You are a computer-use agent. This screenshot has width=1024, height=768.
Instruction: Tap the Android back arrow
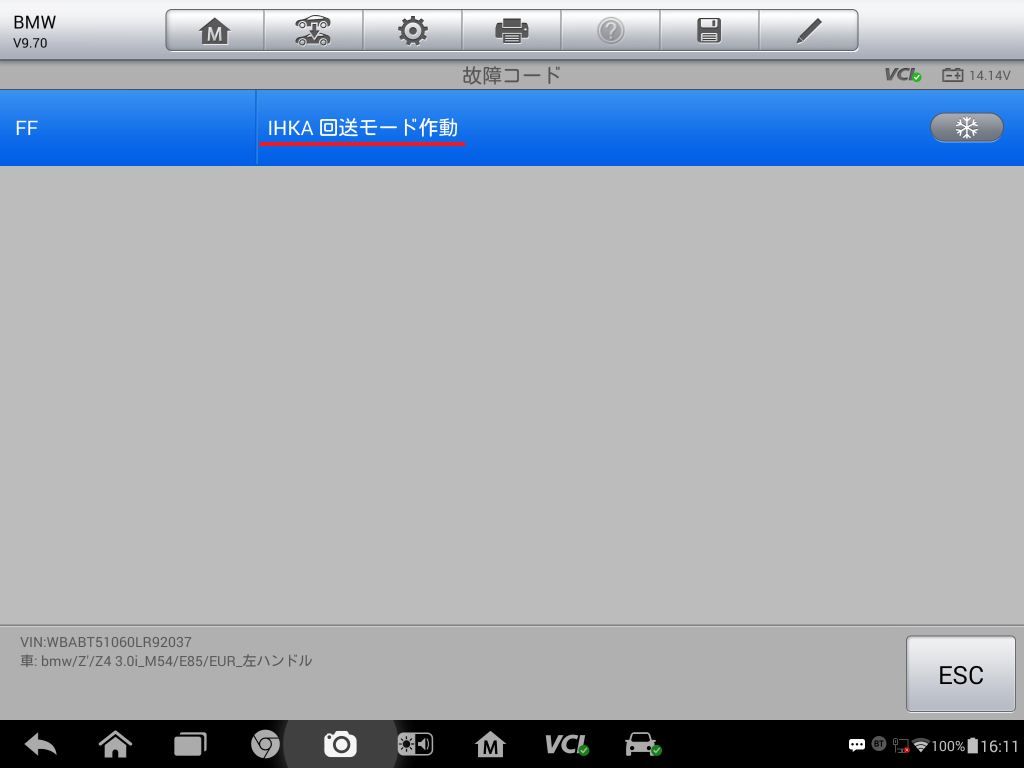[40, 744]
